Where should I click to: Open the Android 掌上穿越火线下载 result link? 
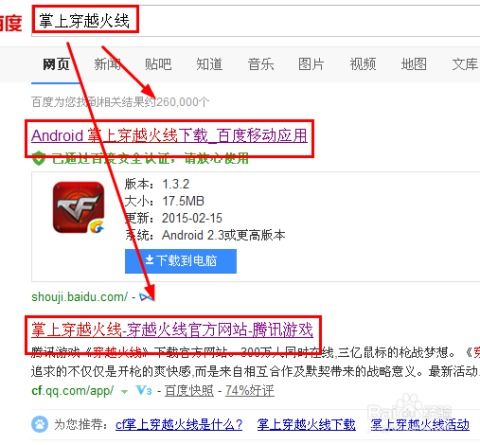coord(169,136)
